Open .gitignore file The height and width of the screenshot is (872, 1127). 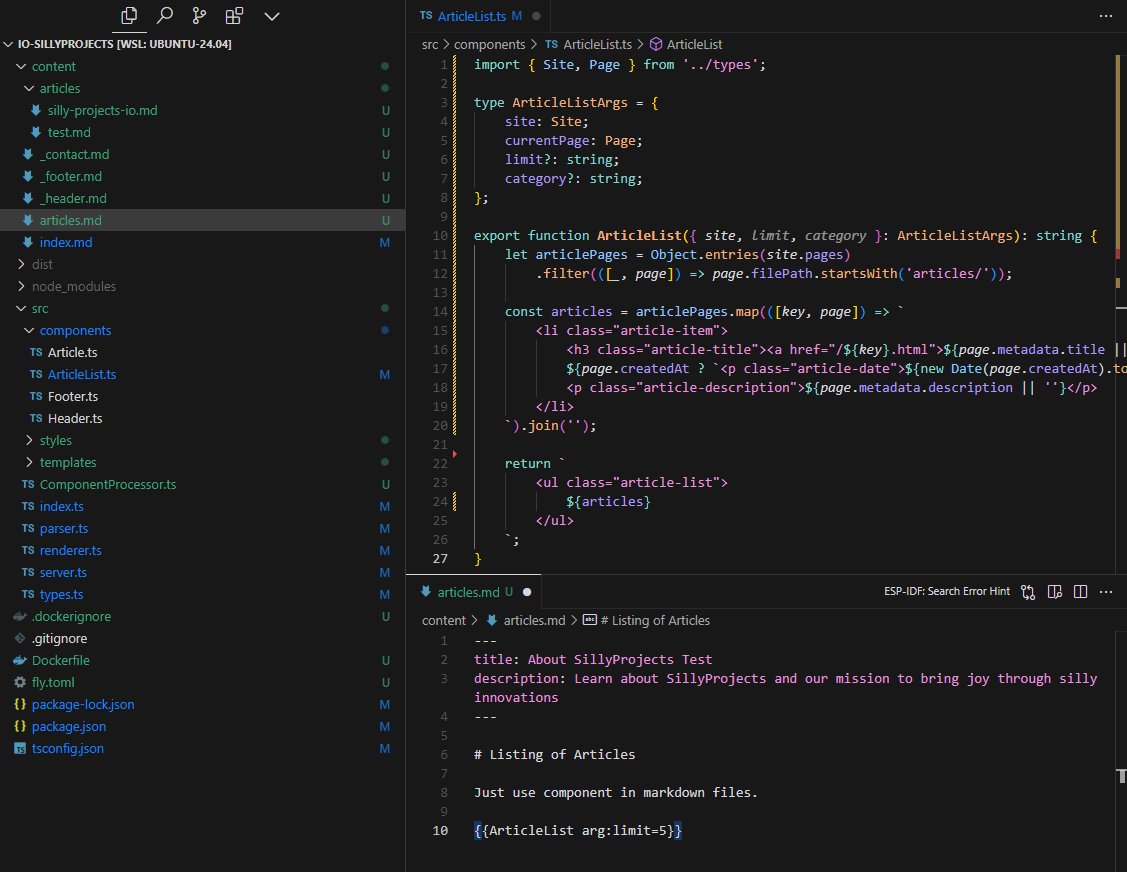pyautogui.click(x=203, y=638)
